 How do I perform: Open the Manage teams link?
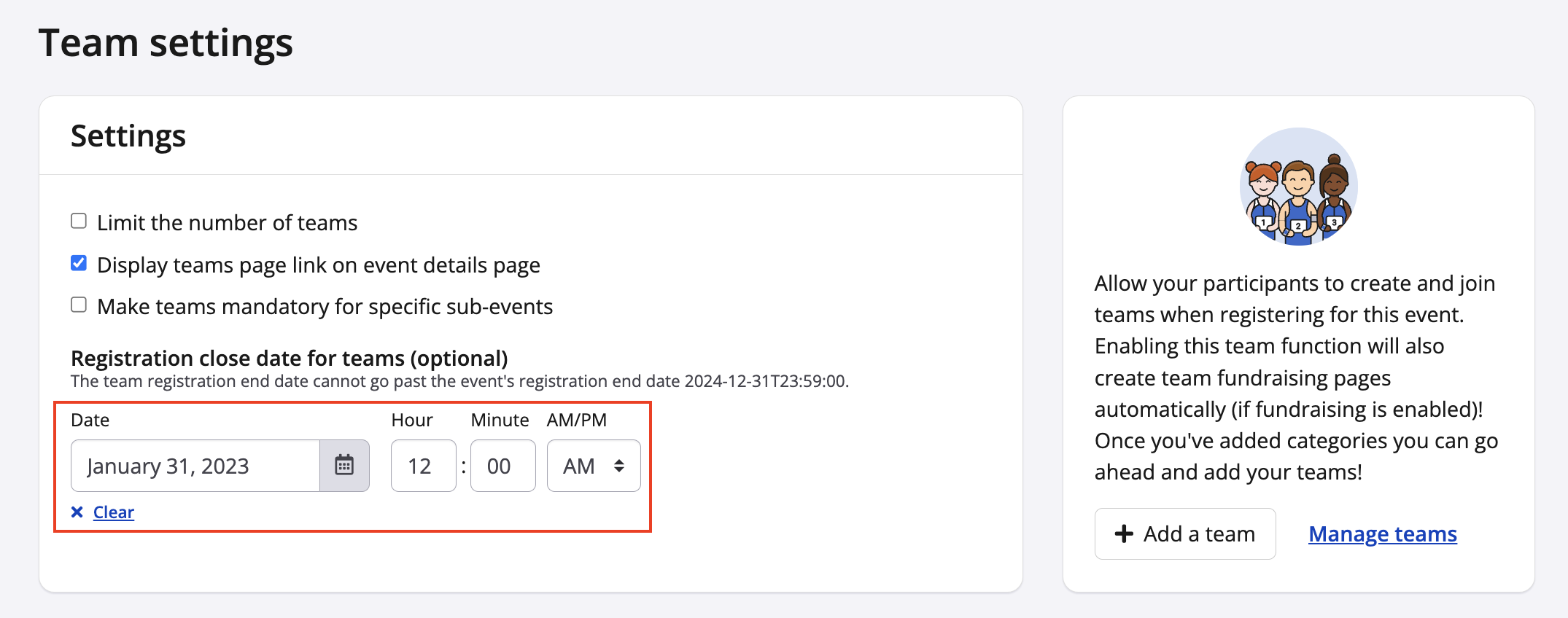coord(1382,534)
